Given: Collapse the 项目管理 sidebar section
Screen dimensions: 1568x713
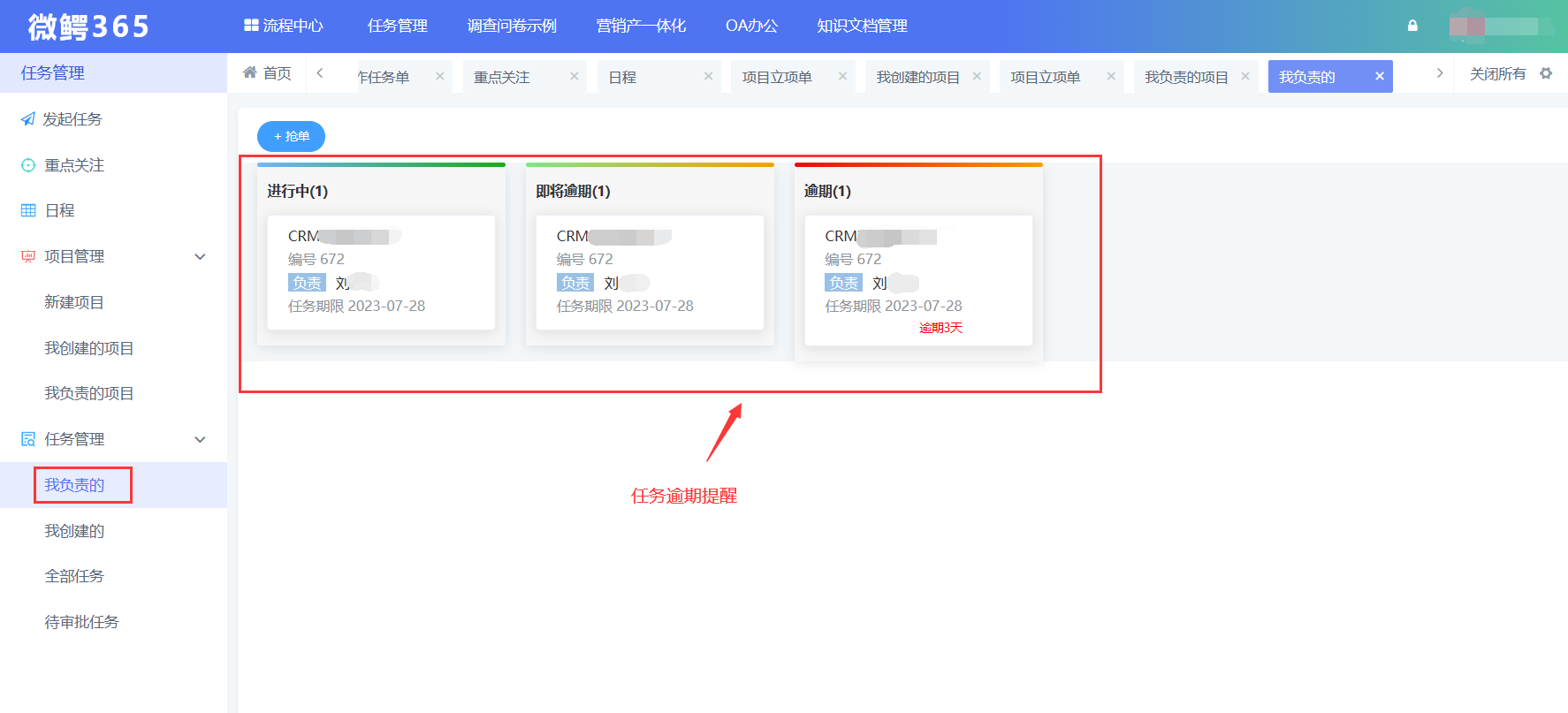Looking at the screenshot, I should pyautogui.click(x=200, y=256).
